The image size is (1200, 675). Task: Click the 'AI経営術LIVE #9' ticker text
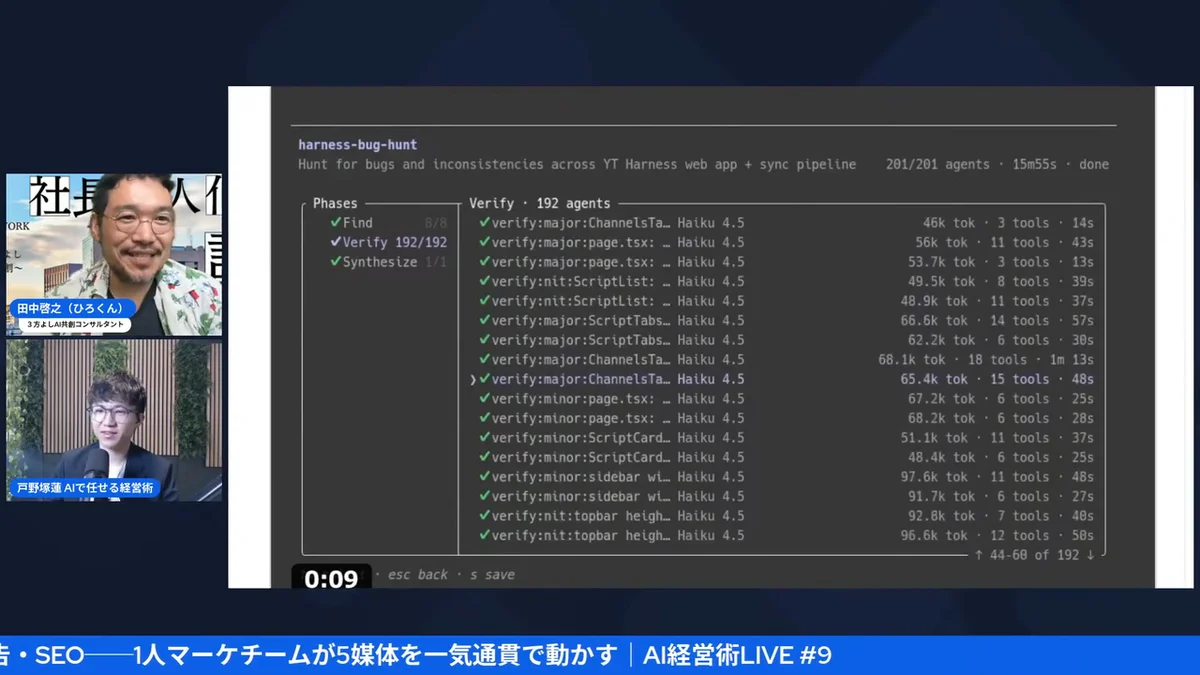coord(738,656)
